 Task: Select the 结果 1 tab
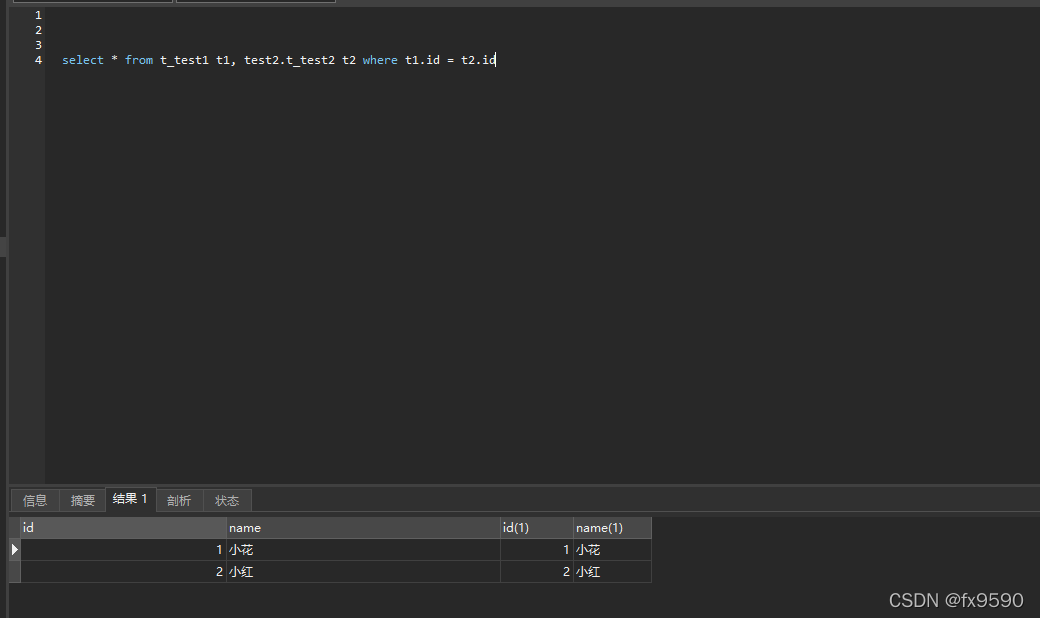130,499
